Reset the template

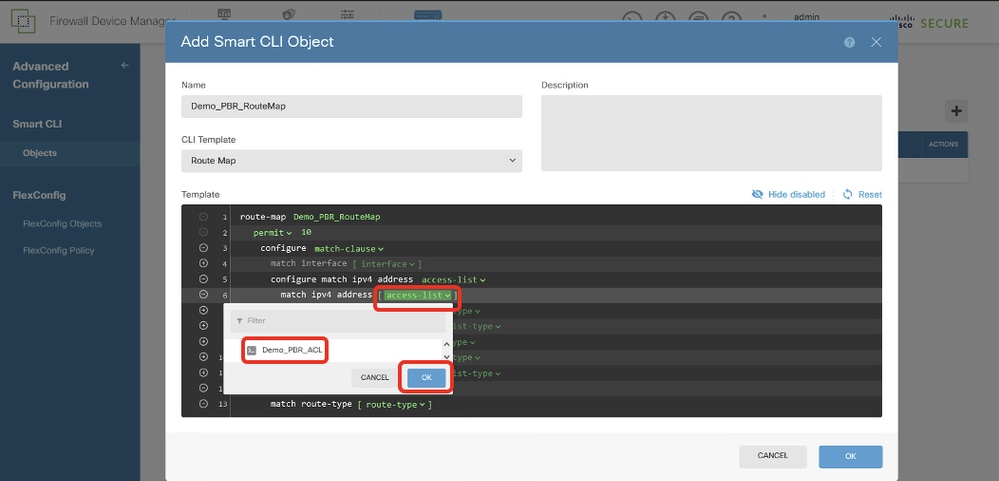(862, 194)
